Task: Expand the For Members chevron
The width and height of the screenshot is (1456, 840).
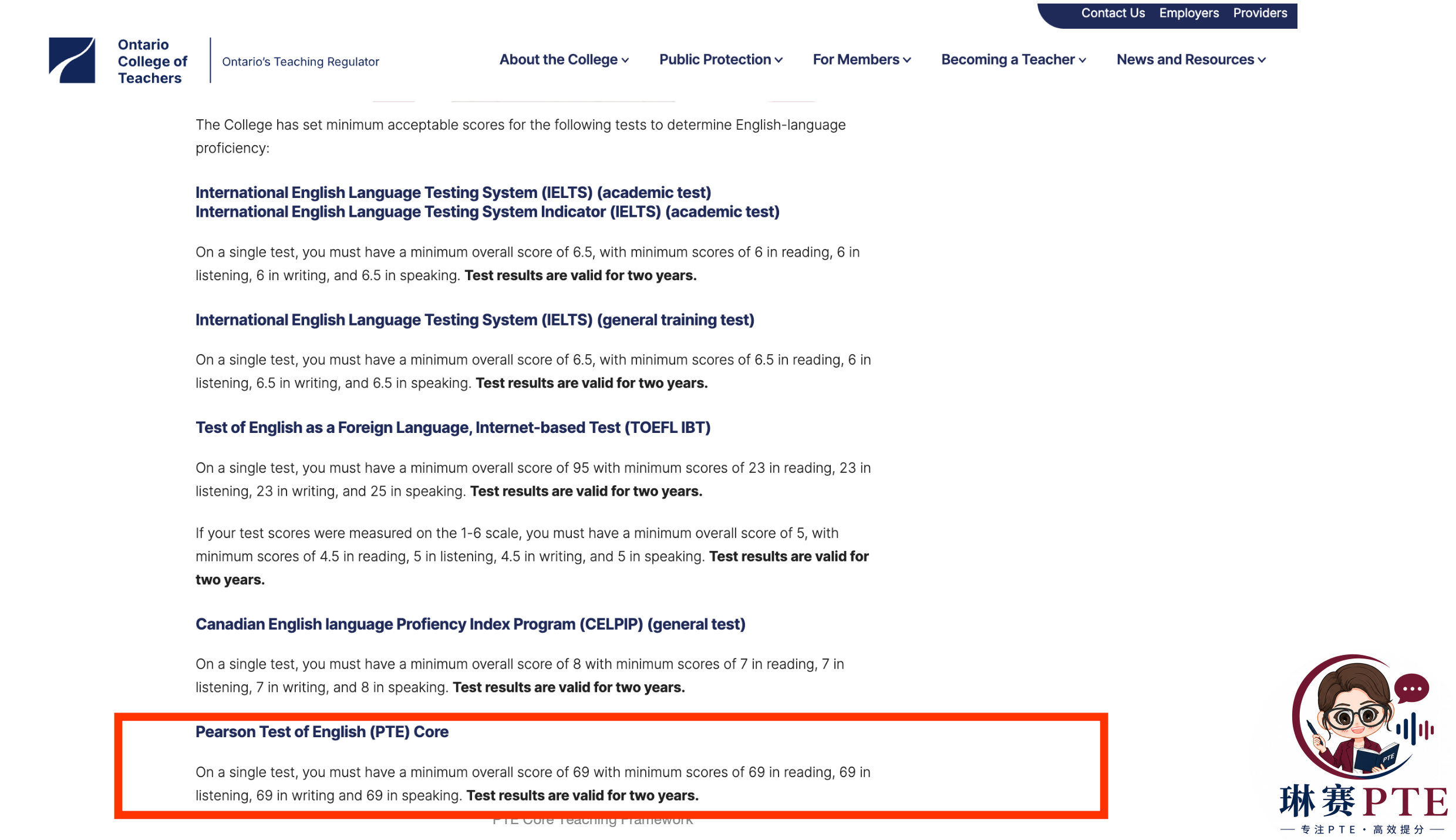Action: pos(906,61)
